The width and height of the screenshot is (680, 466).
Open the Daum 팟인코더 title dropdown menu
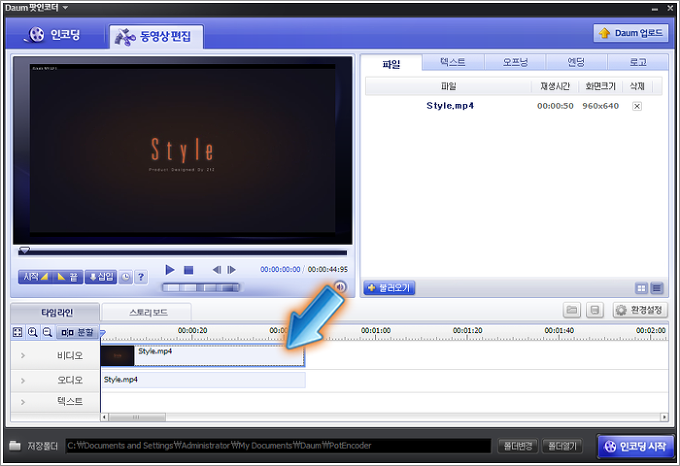65,8
